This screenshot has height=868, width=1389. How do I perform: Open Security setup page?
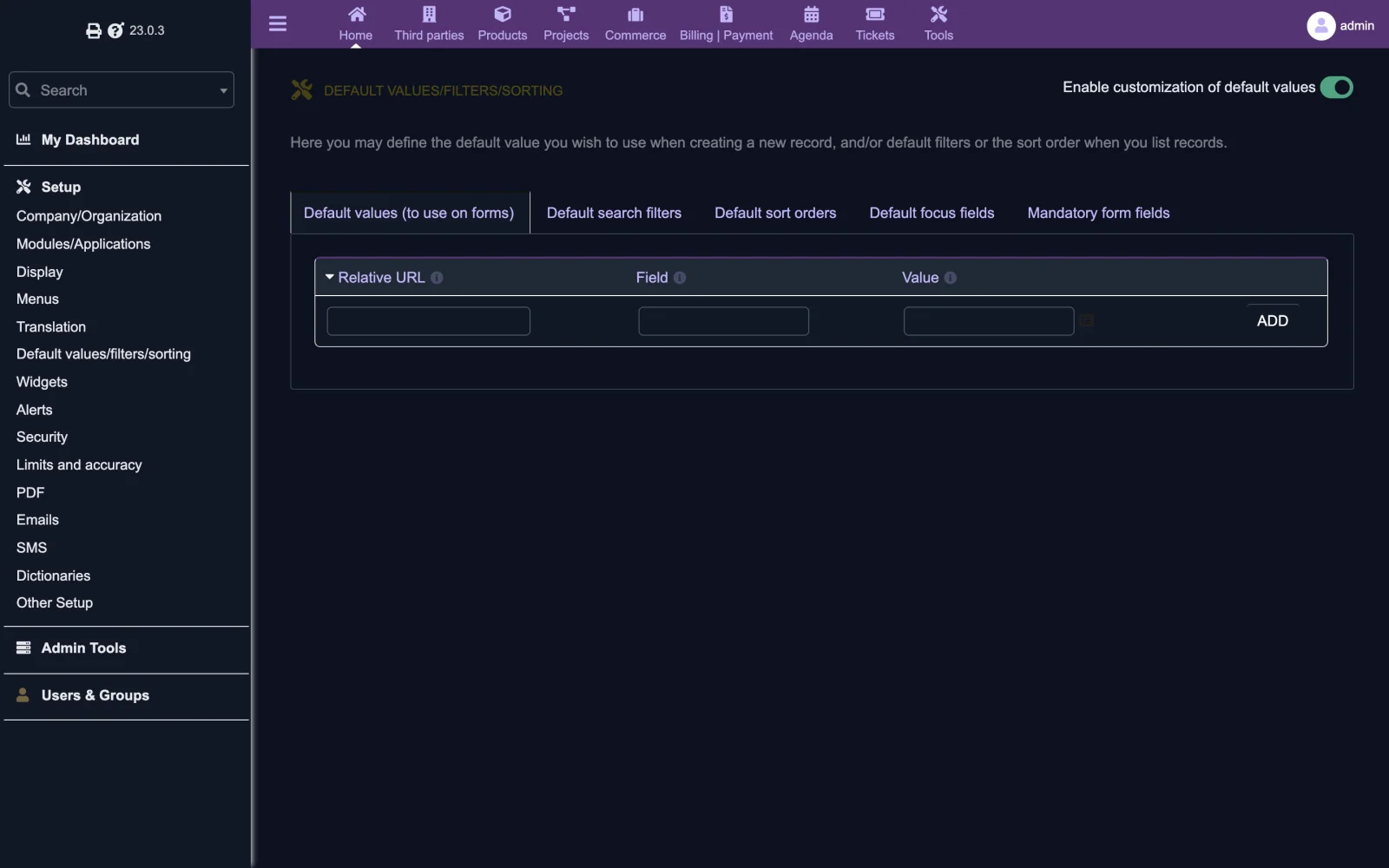42,437
